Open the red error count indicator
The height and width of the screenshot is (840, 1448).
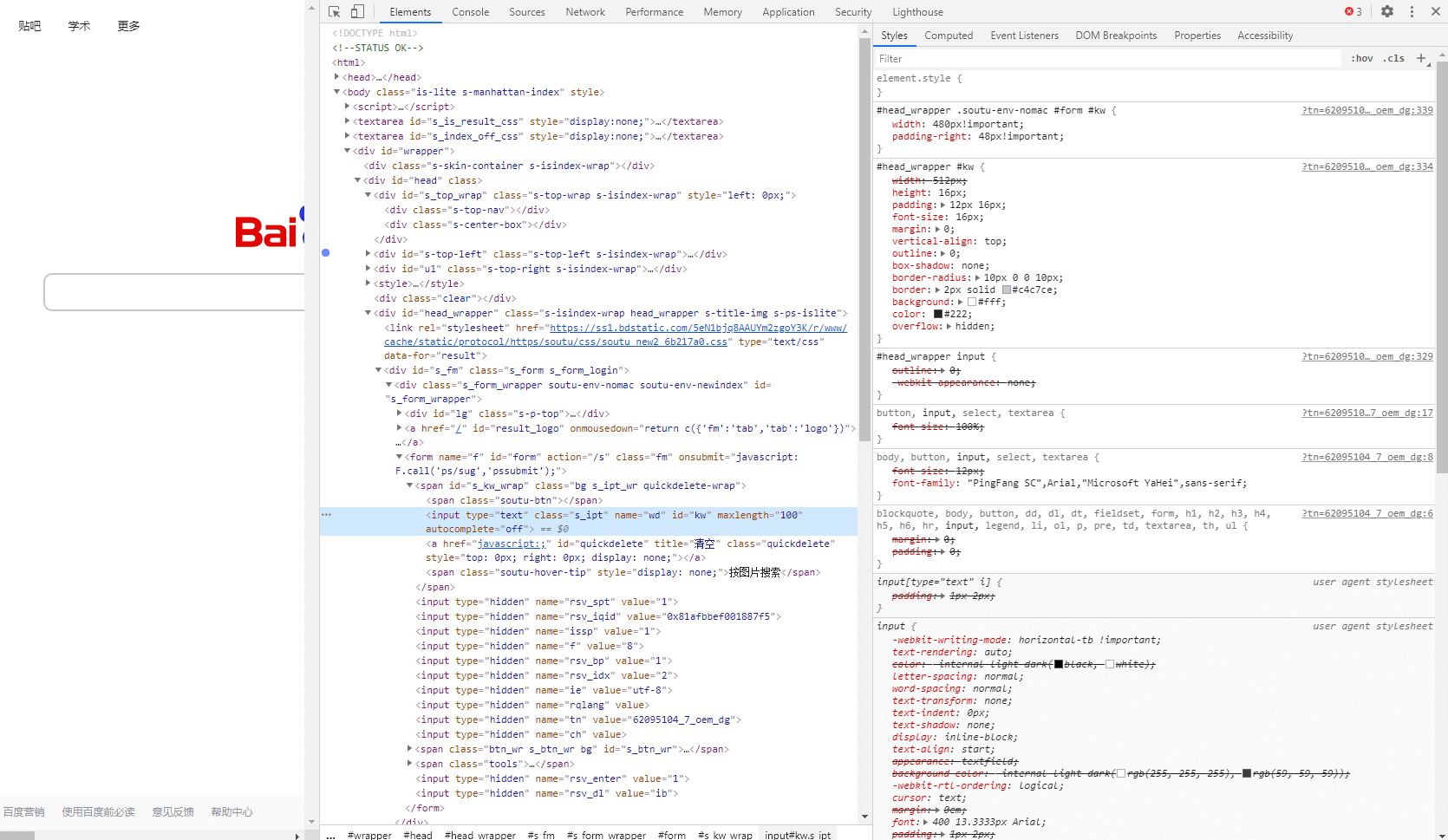point(1353,12)
